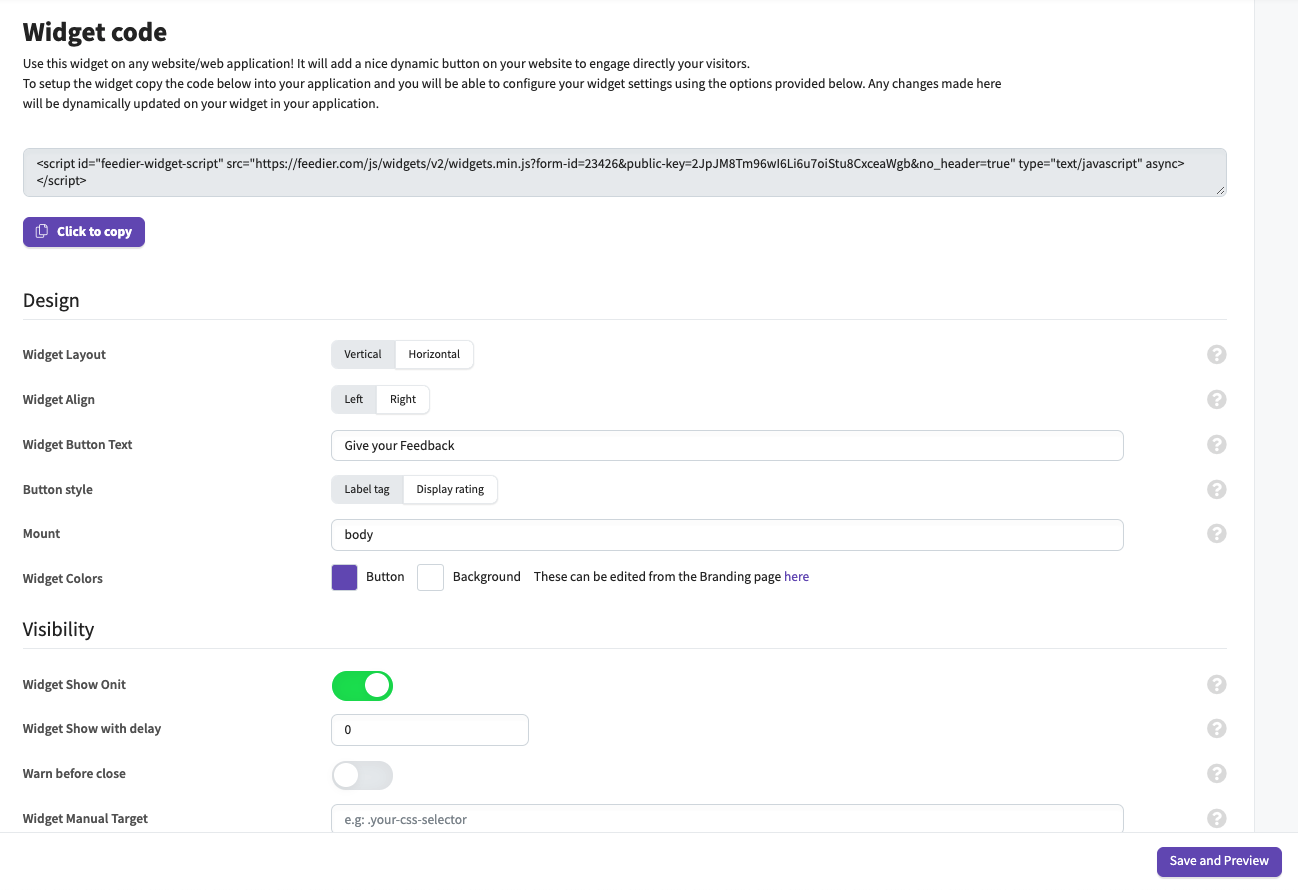Open help icon for Mount
The height and width of the screenshot is (890, 1298).
tap(1216, 533)
